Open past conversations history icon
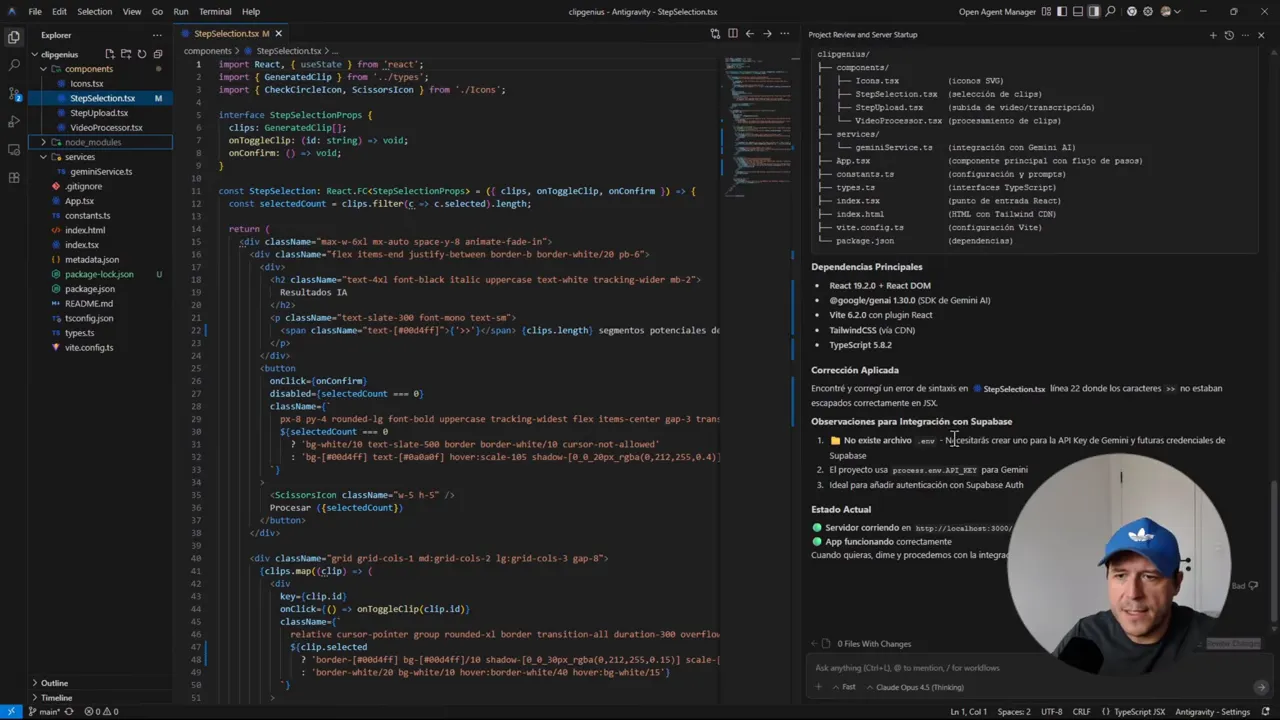The image size is (1280, 720). pos(1229,35)
